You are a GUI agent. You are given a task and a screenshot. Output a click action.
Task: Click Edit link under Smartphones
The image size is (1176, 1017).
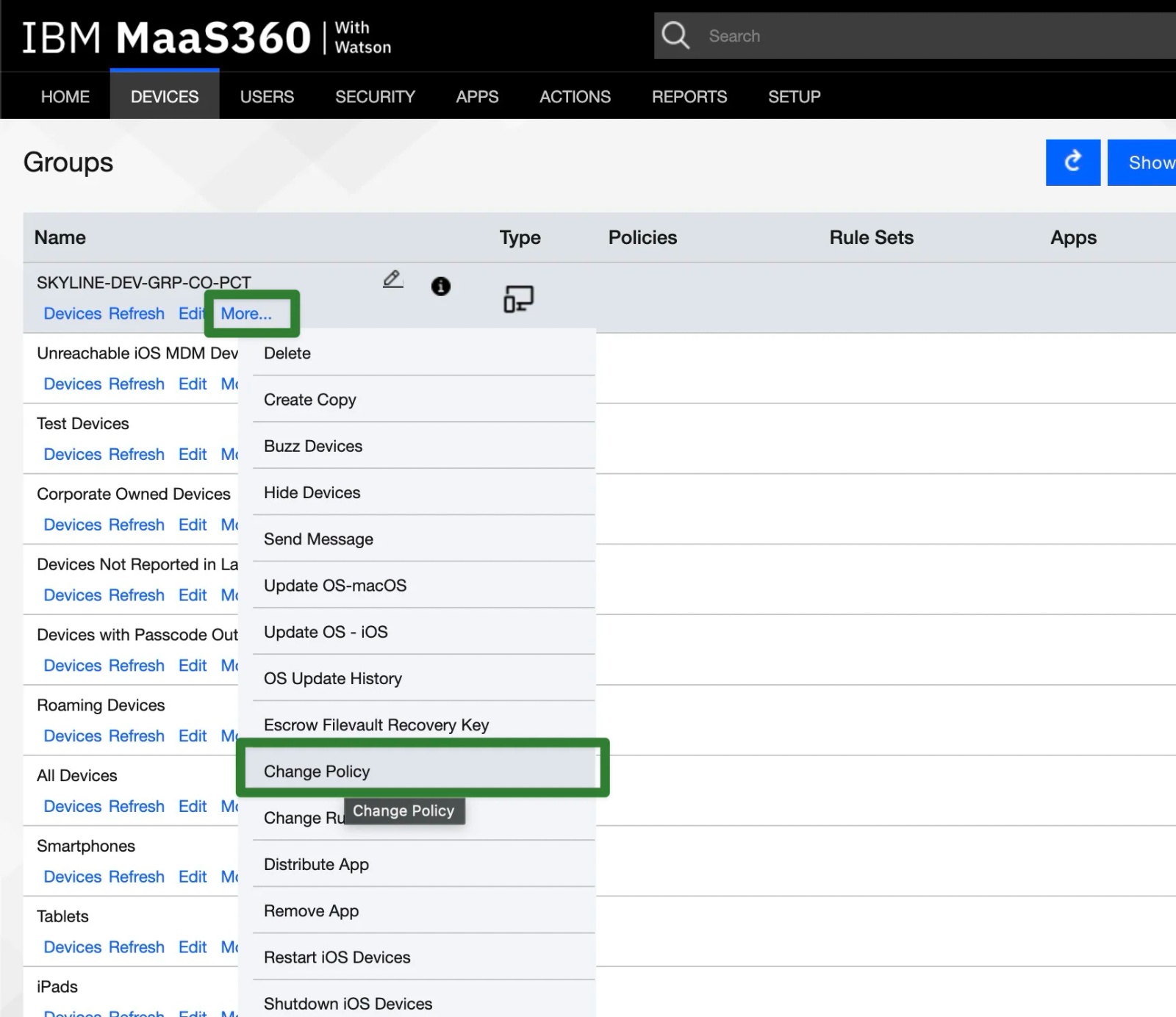[193, 877]
